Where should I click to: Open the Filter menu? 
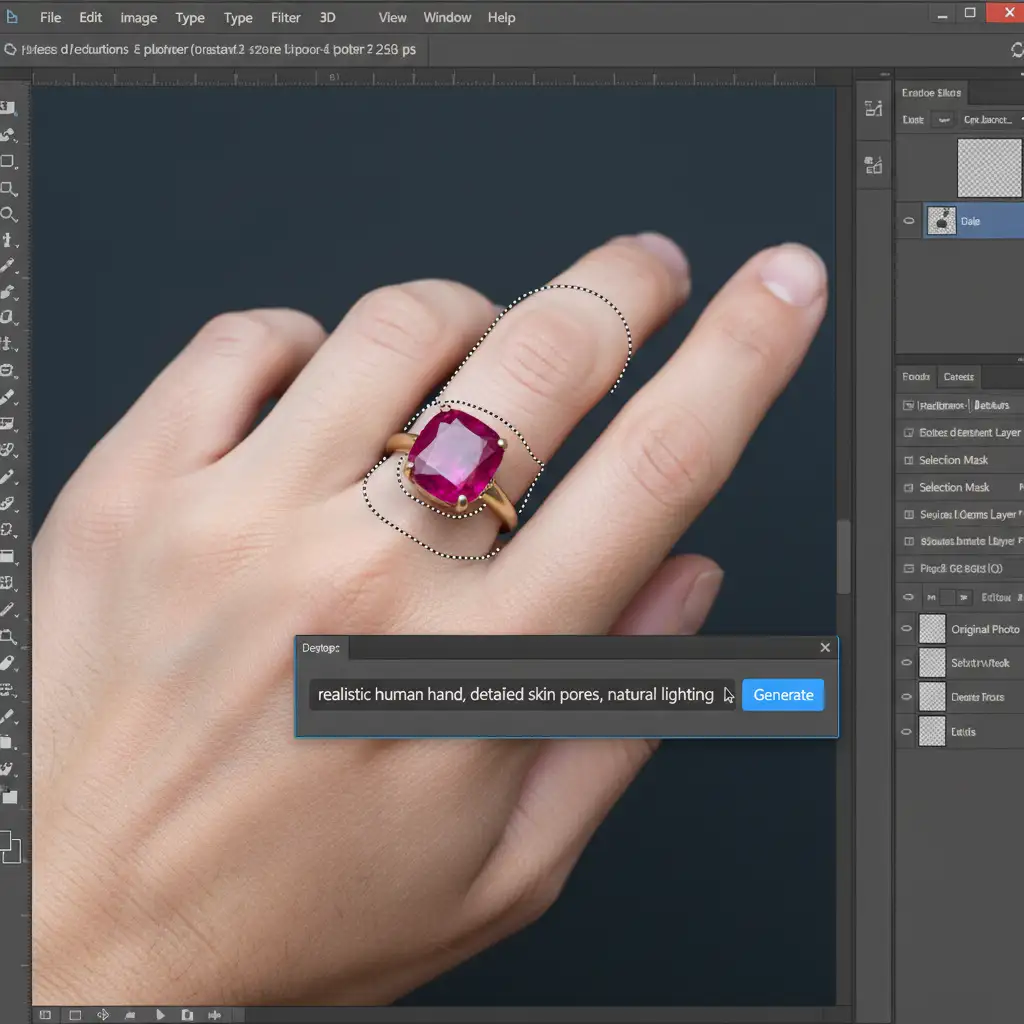pos(286,17)
